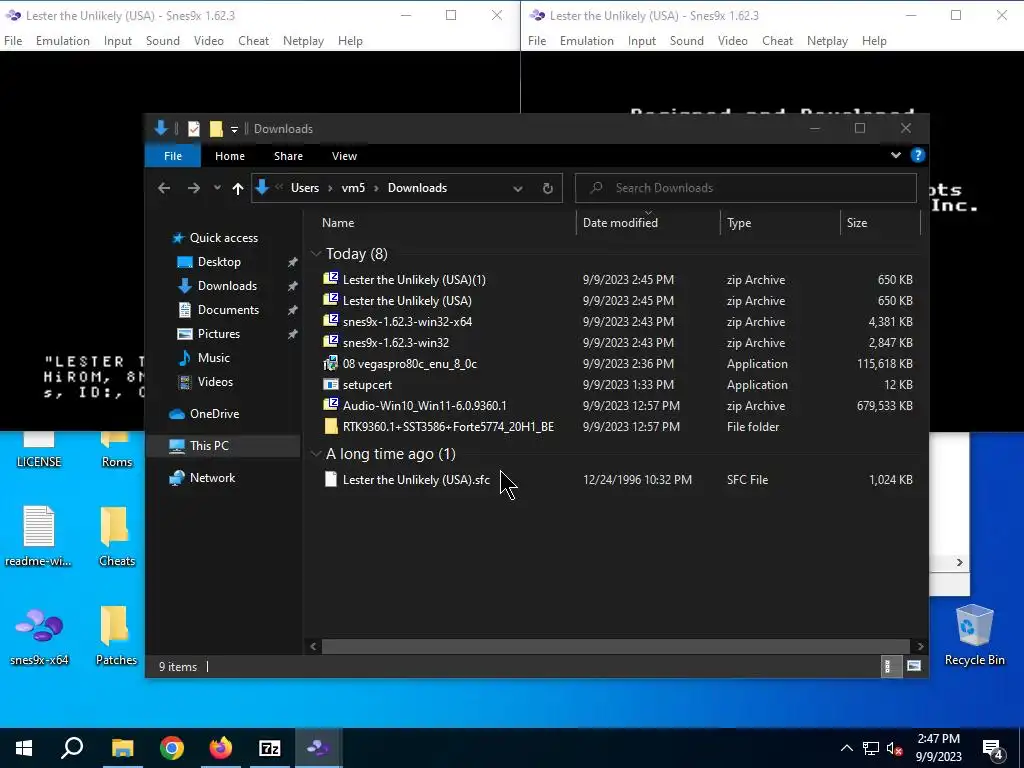1024x768 pixels.
Task: Open the recent locations dropdown arrow
Action: coord(217,188)
